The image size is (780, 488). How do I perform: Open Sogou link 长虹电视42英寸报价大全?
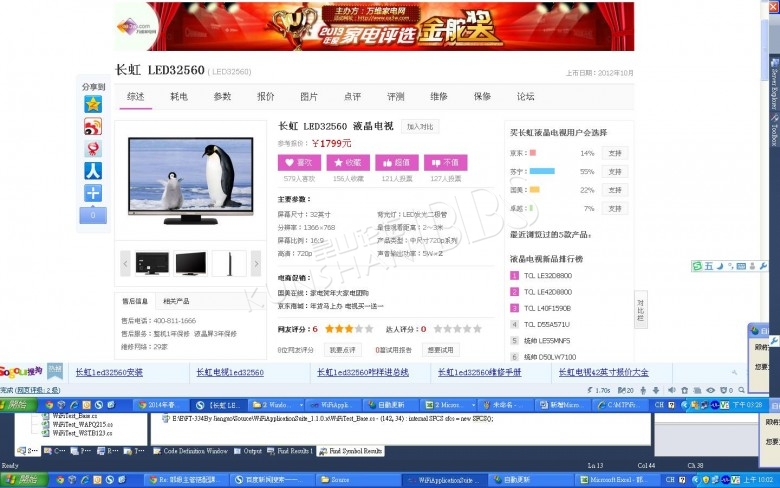603,372
